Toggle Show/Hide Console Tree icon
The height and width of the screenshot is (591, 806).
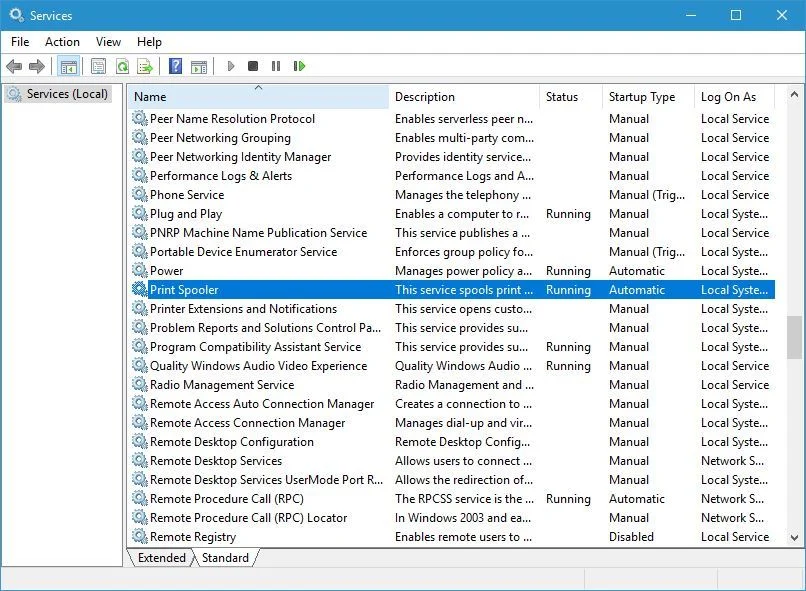point(68,66)
